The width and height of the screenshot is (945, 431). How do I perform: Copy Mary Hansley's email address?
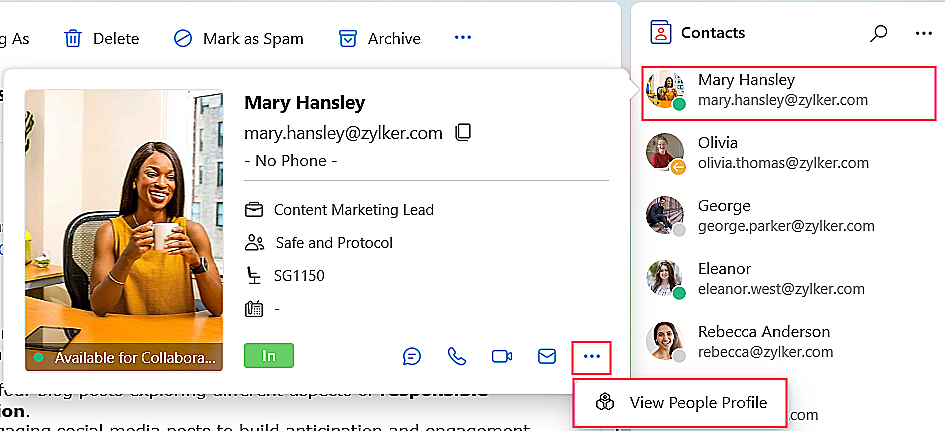tap(463, 133)
